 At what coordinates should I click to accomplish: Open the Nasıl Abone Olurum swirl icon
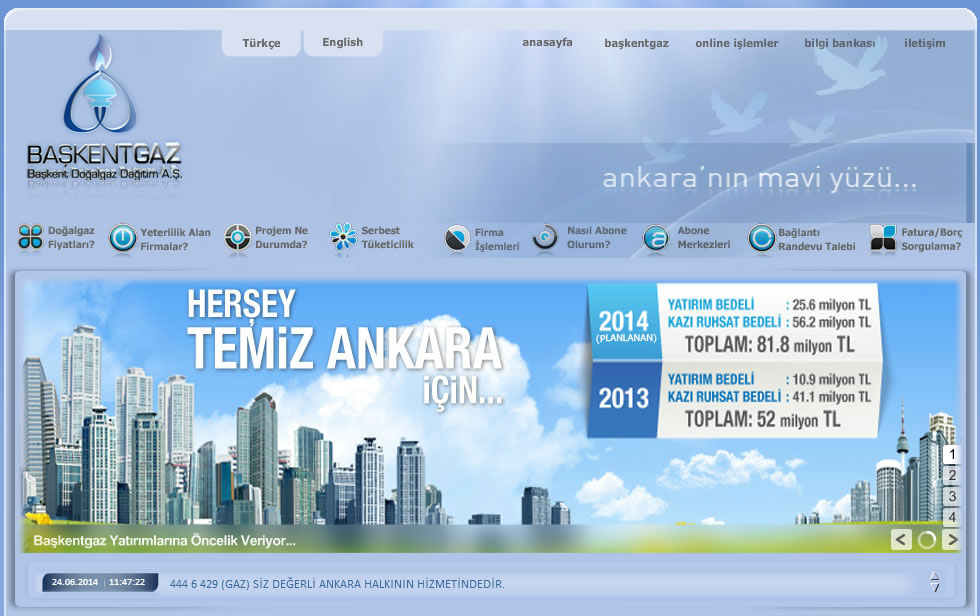click(x=545, y=237)
